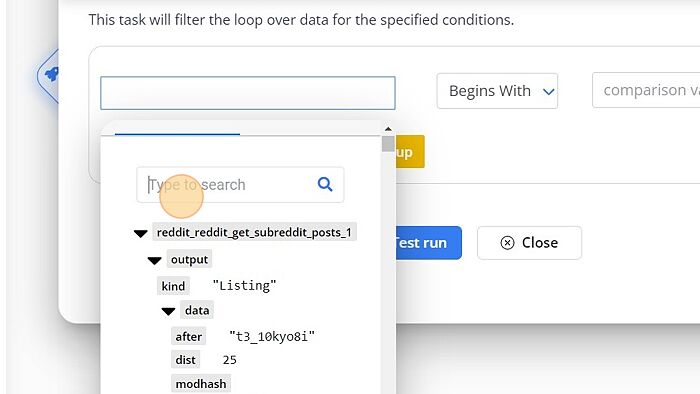Click the Close button
Viewport: 700px width, 394px height.
[x=529, y=243]
